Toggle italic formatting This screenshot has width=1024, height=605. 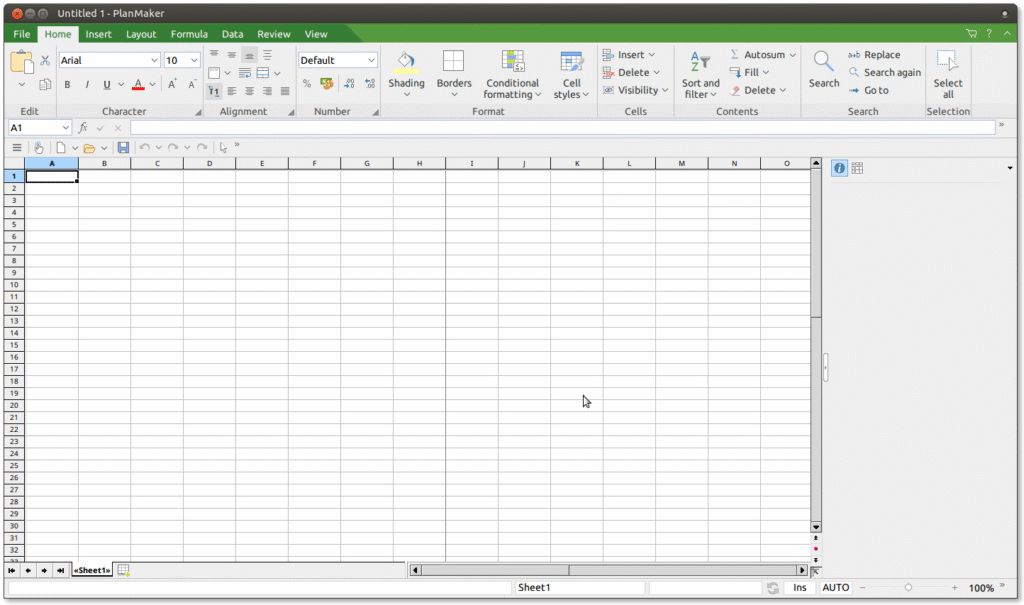pos(87,85)
